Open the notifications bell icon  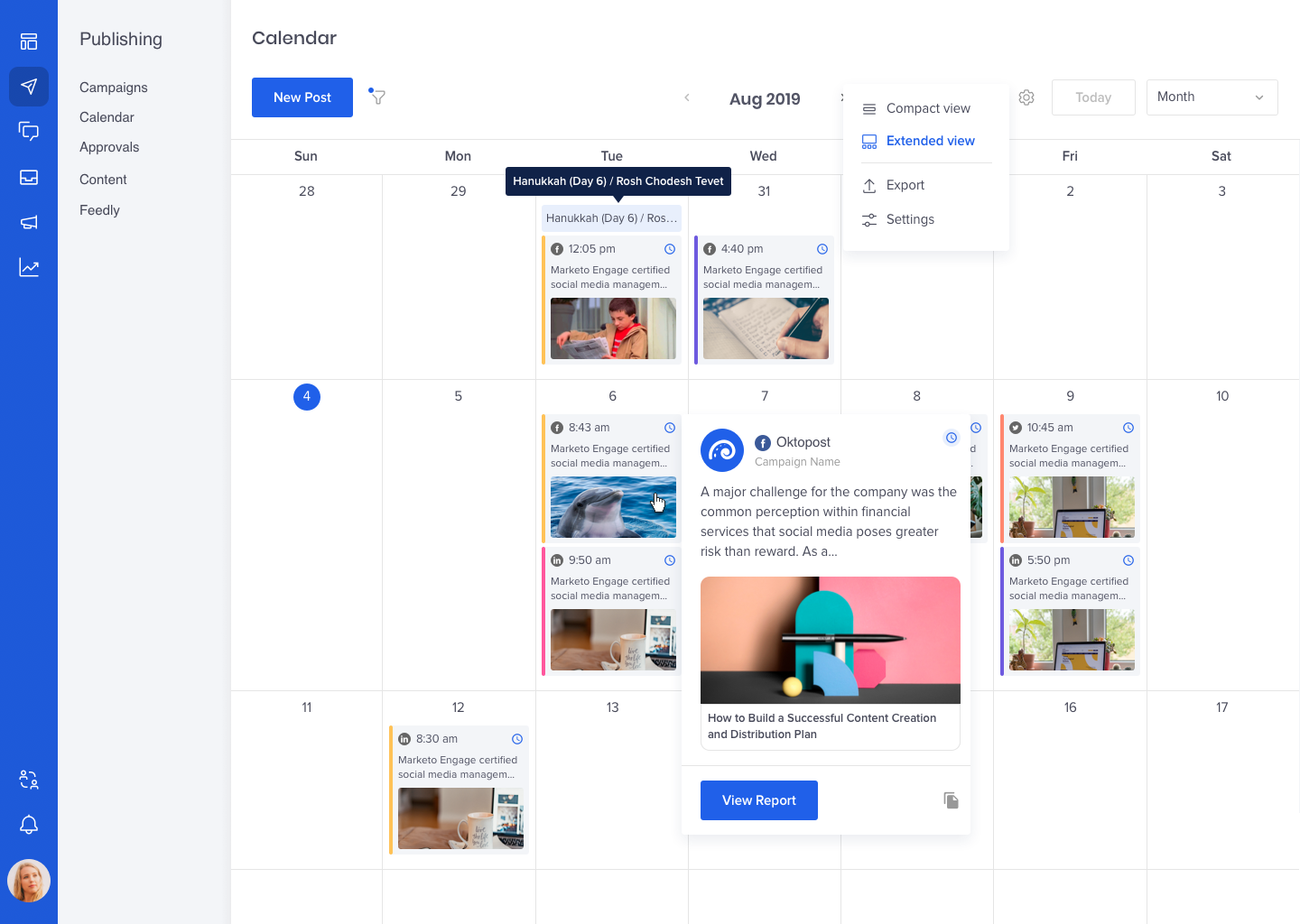coord(29,824)
